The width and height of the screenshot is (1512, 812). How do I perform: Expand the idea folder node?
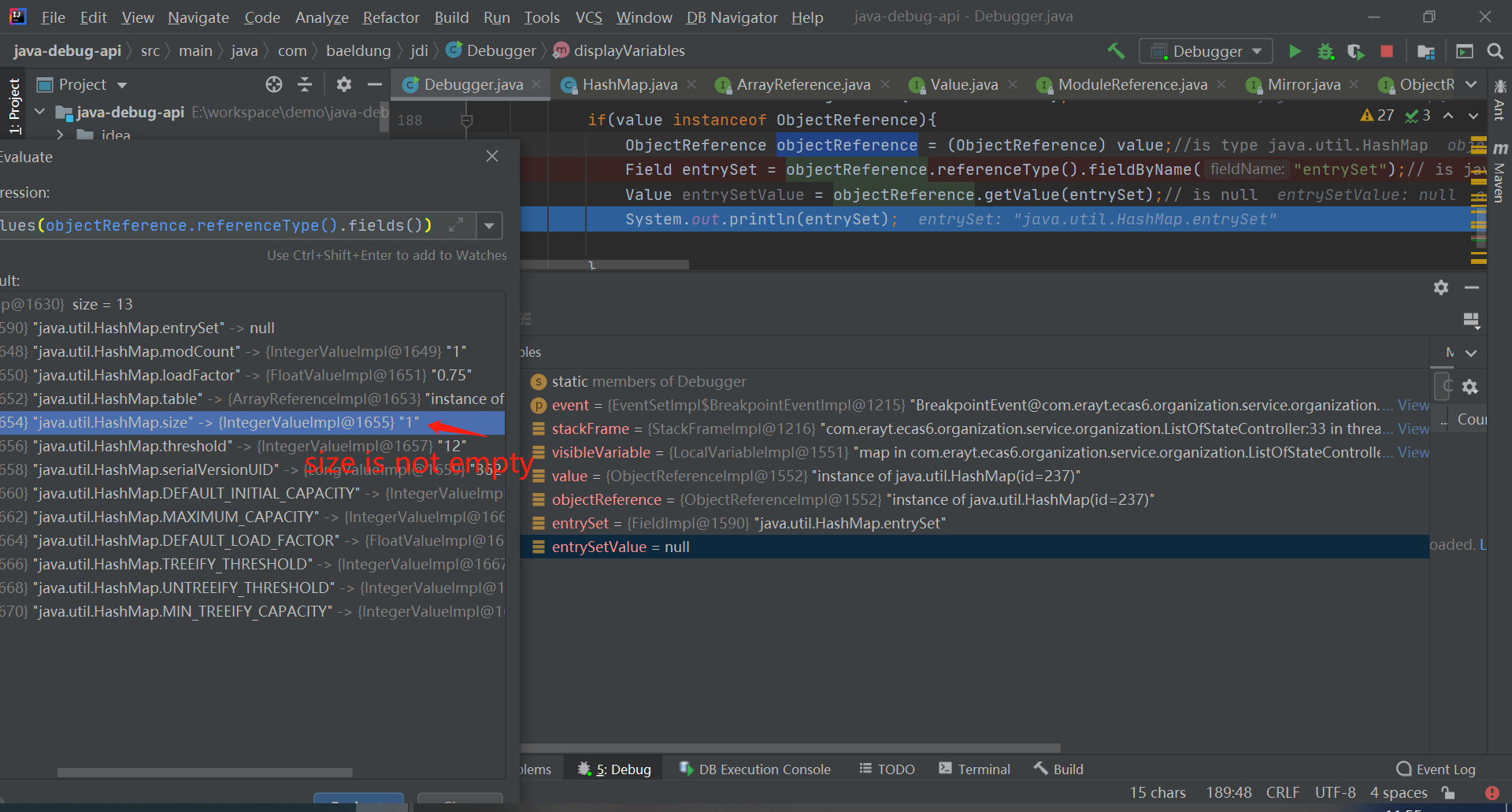60,135
